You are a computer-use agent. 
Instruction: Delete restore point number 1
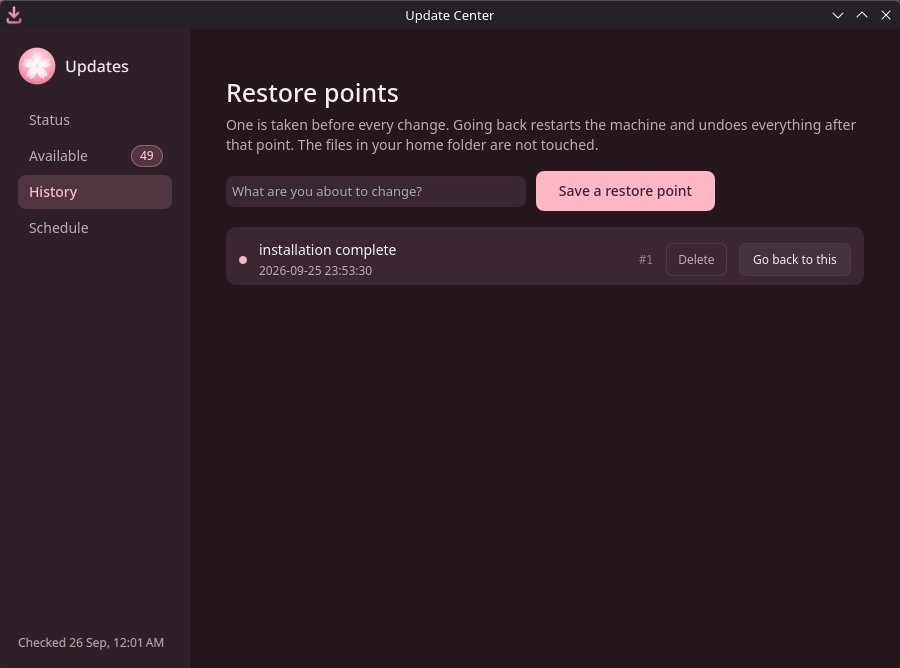coord(696,259)
